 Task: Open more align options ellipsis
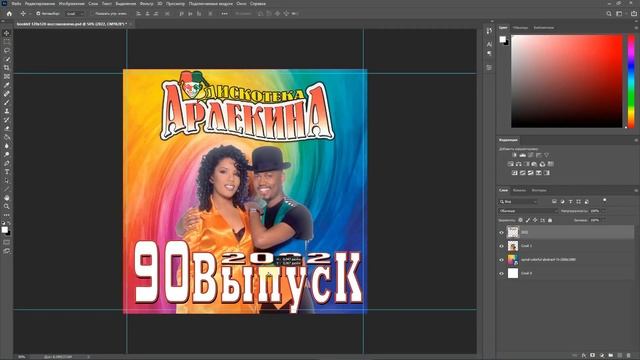pyautogui.click(x=224, y=13)
